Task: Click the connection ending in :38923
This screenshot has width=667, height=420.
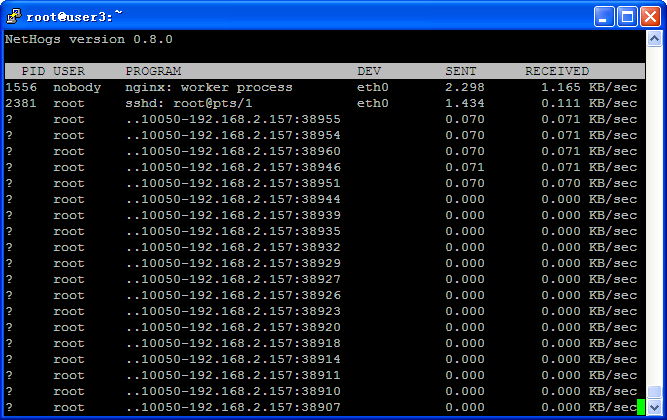Action: point(233,311)
